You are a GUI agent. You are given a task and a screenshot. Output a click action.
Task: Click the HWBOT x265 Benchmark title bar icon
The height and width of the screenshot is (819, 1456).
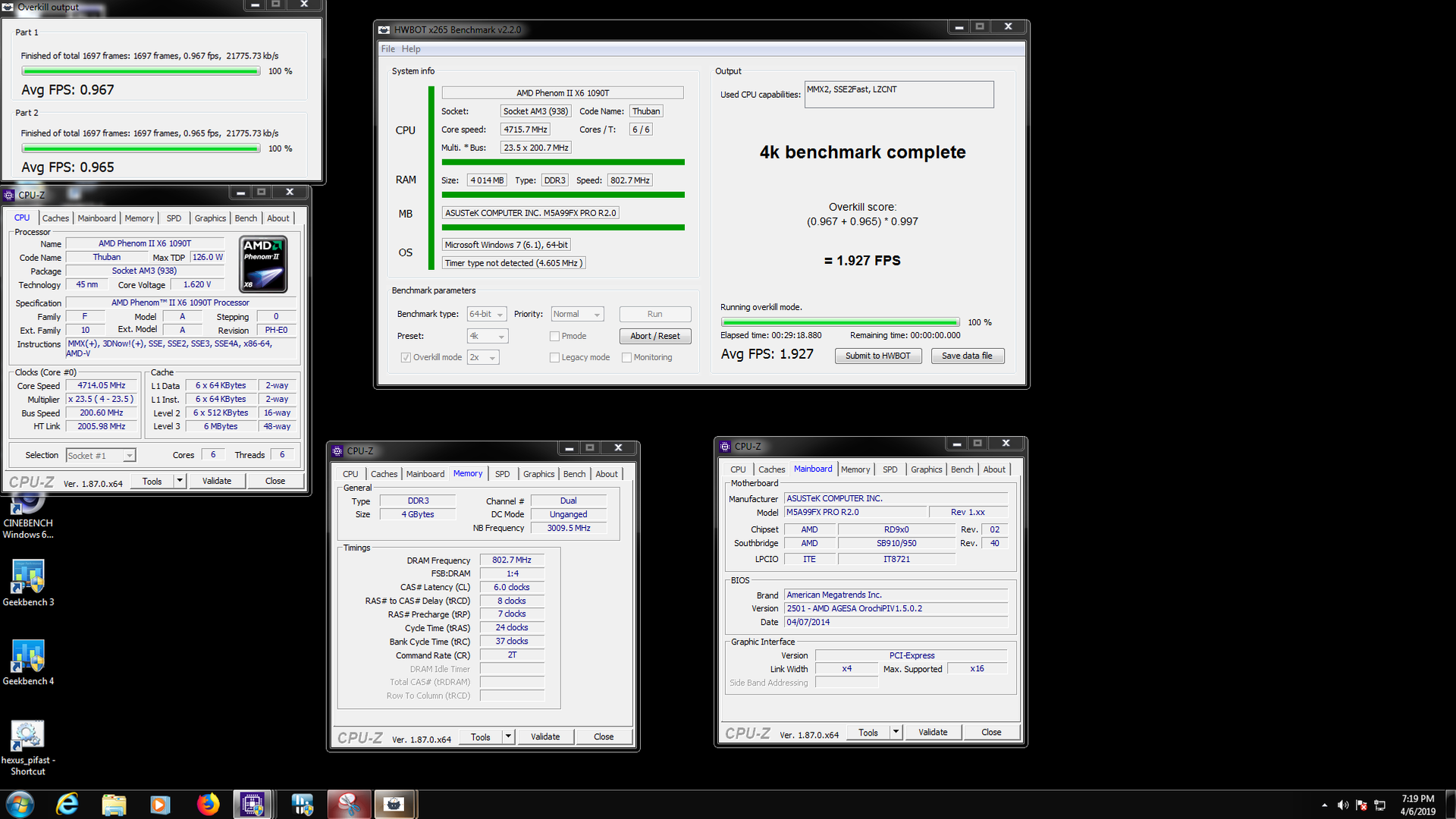coord(384,30)
